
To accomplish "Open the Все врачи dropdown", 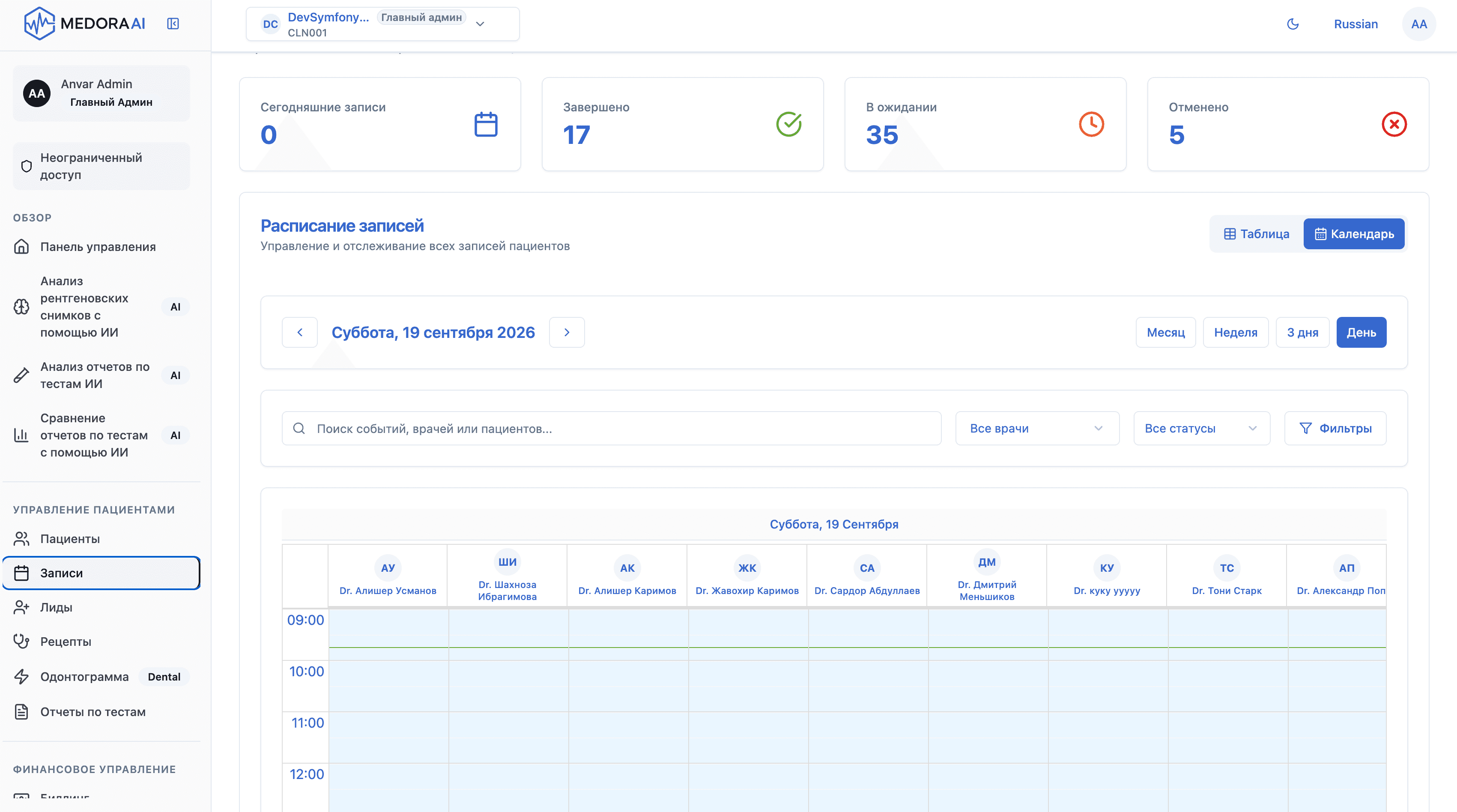I will 1037,429.
